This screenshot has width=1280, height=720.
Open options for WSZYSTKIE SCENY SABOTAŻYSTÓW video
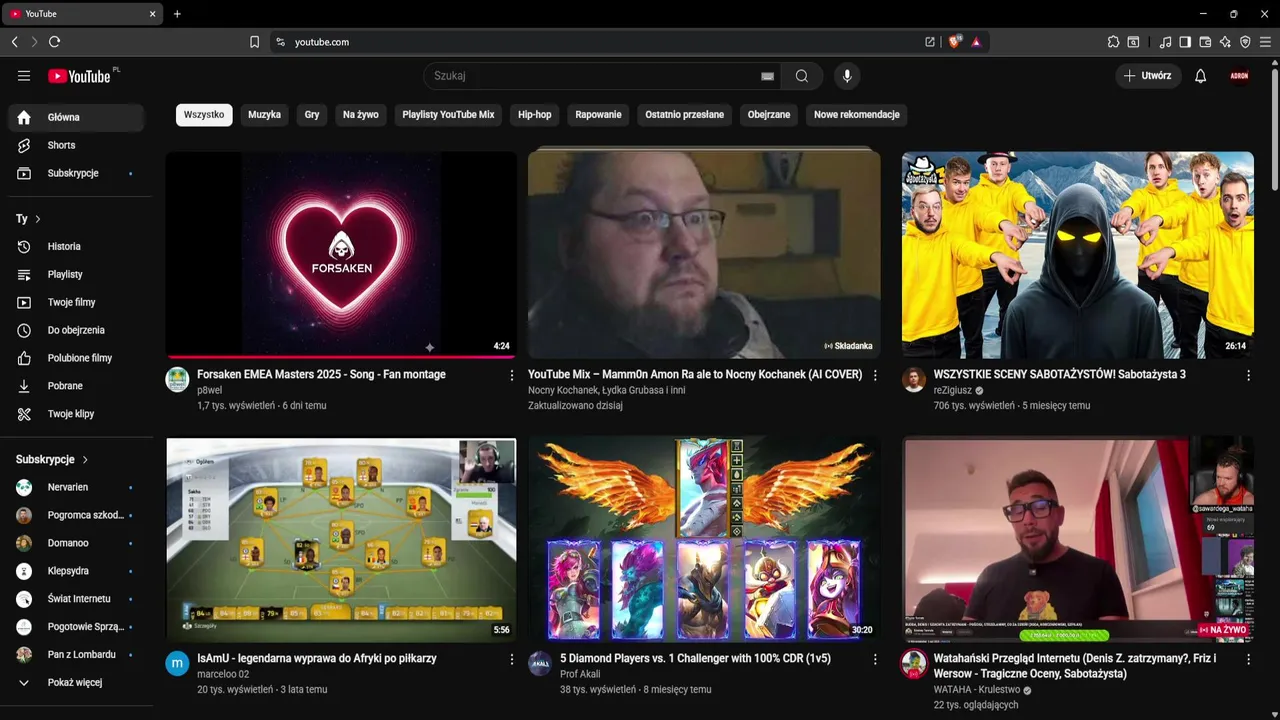coord(1248,376)
